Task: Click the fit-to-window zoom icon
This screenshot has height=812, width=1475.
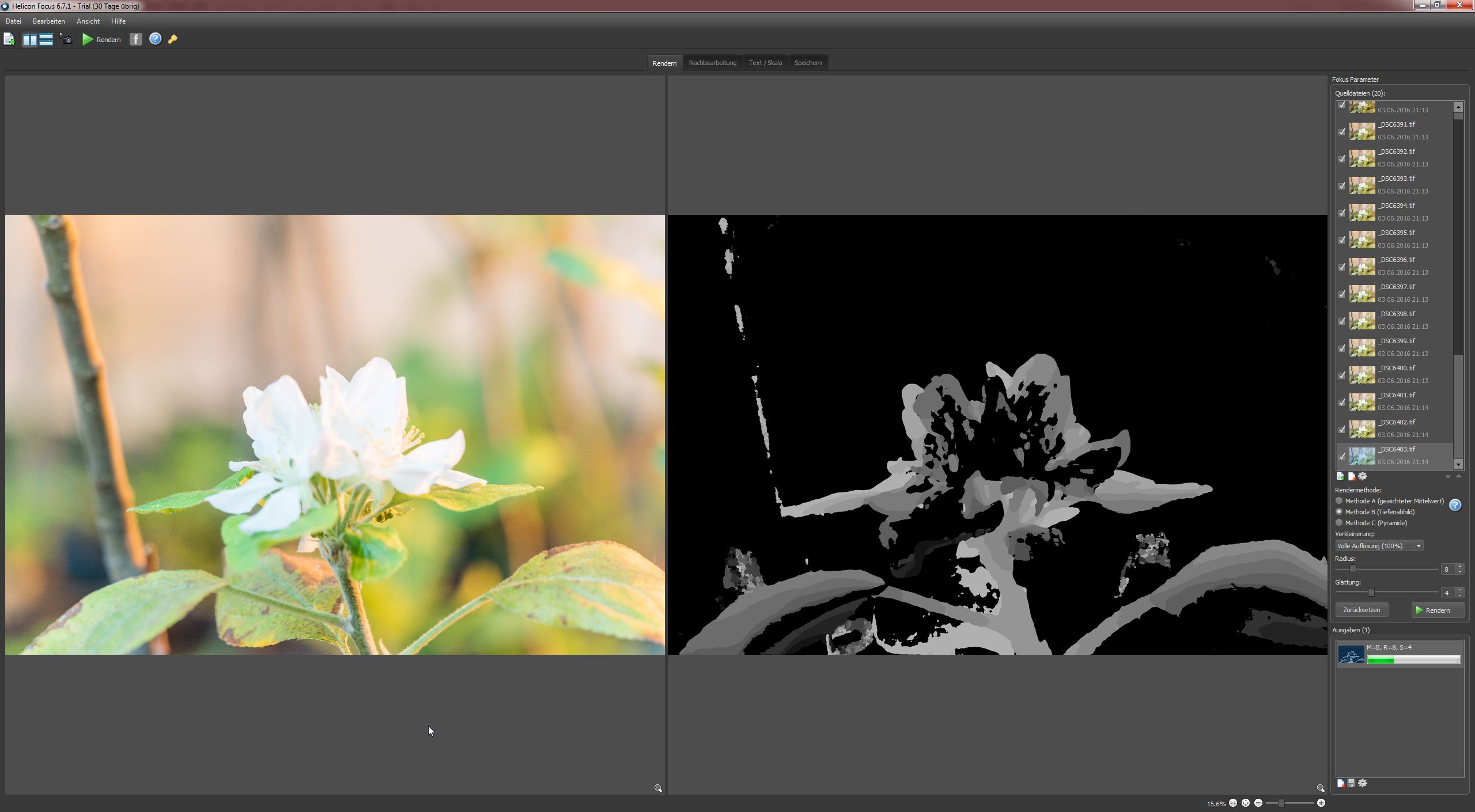Action: 1245,803
